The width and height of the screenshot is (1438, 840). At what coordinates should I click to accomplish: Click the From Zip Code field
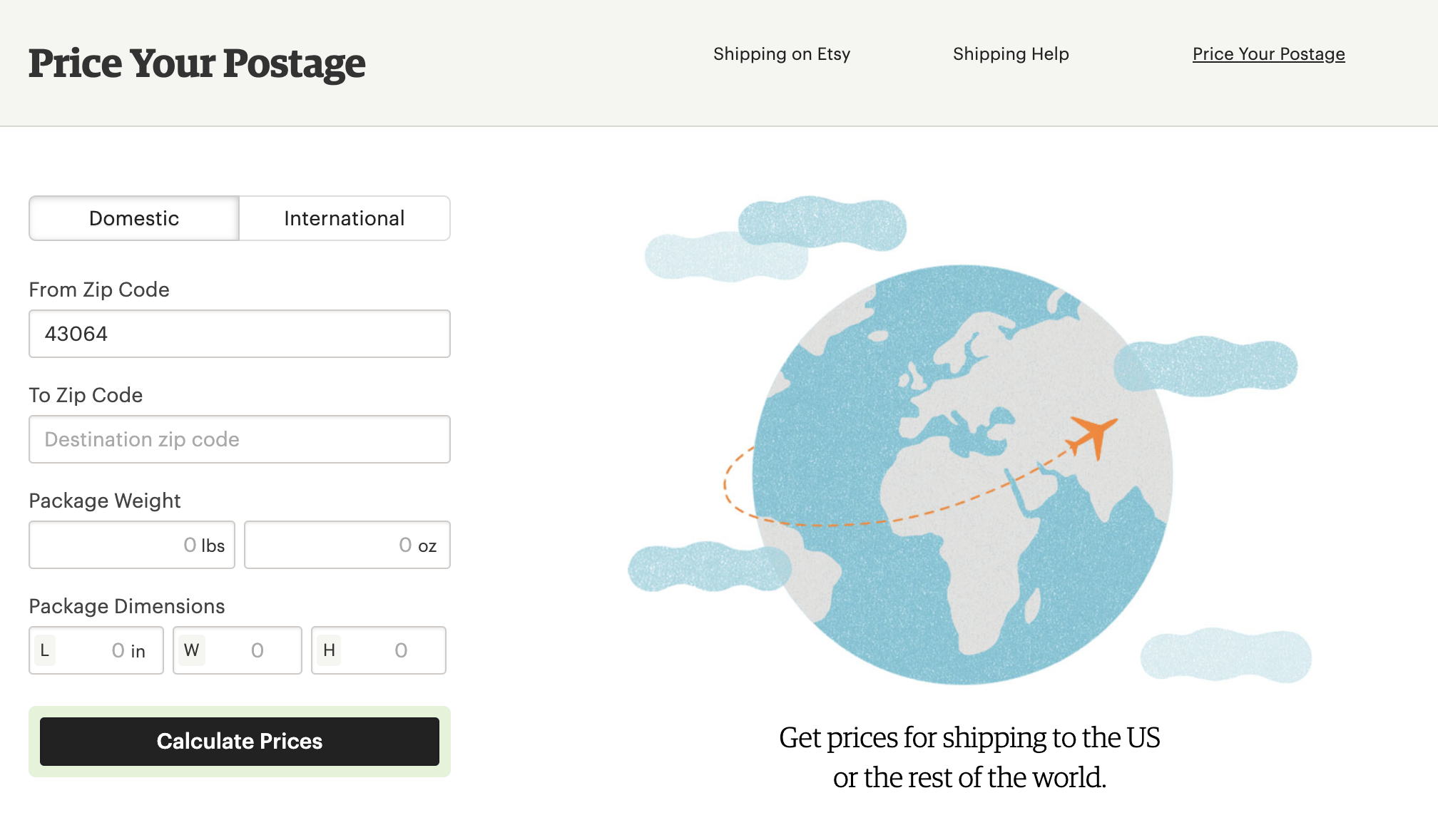[x=240, y=334]
